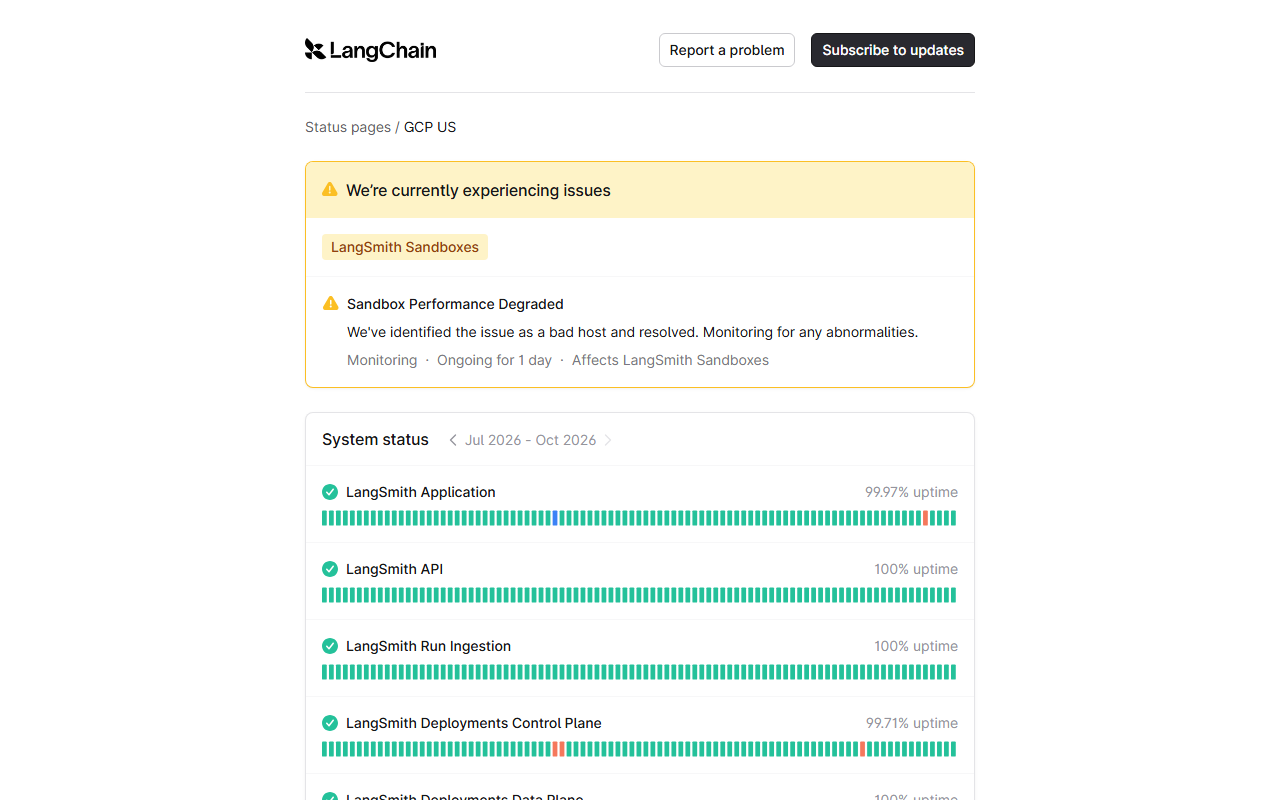The image size is (1280, 800).
Task: Click the warning icon in the issues banner
Action: [x=330, y=189]
